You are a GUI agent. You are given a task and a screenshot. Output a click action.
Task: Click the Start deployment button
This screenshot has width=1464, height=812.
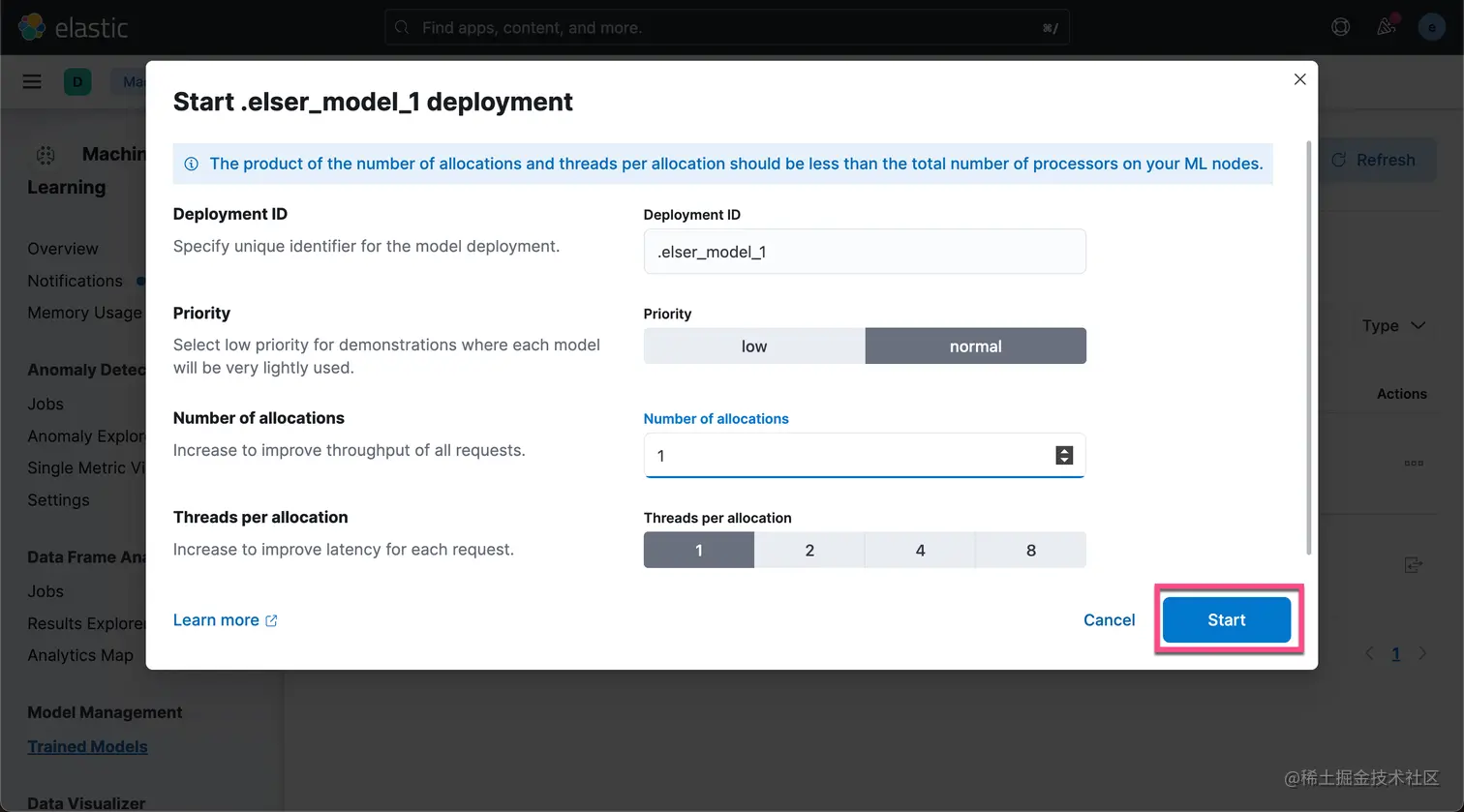(1226, 619)
